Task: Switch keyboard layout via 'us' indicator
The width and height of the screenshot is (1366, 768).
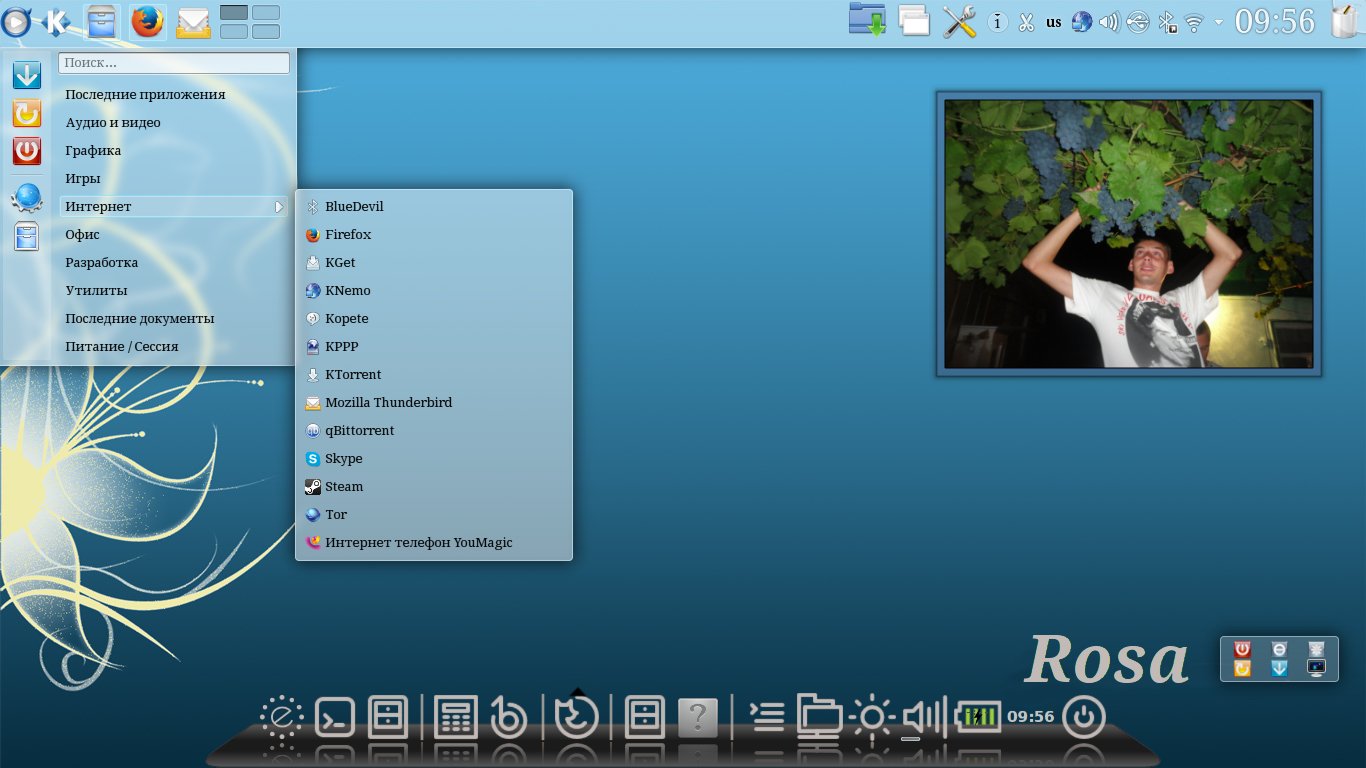Action: click(x=1053, y=22)
